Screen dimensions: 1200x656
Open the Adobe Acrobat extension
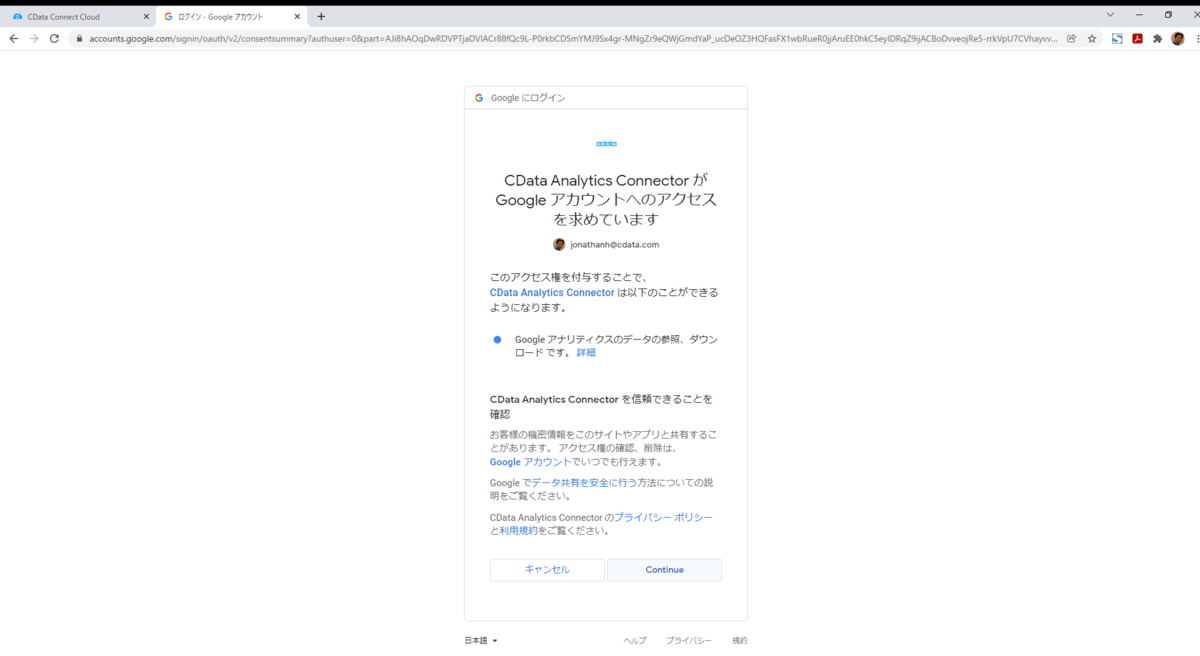click(x=1137, y=38)
